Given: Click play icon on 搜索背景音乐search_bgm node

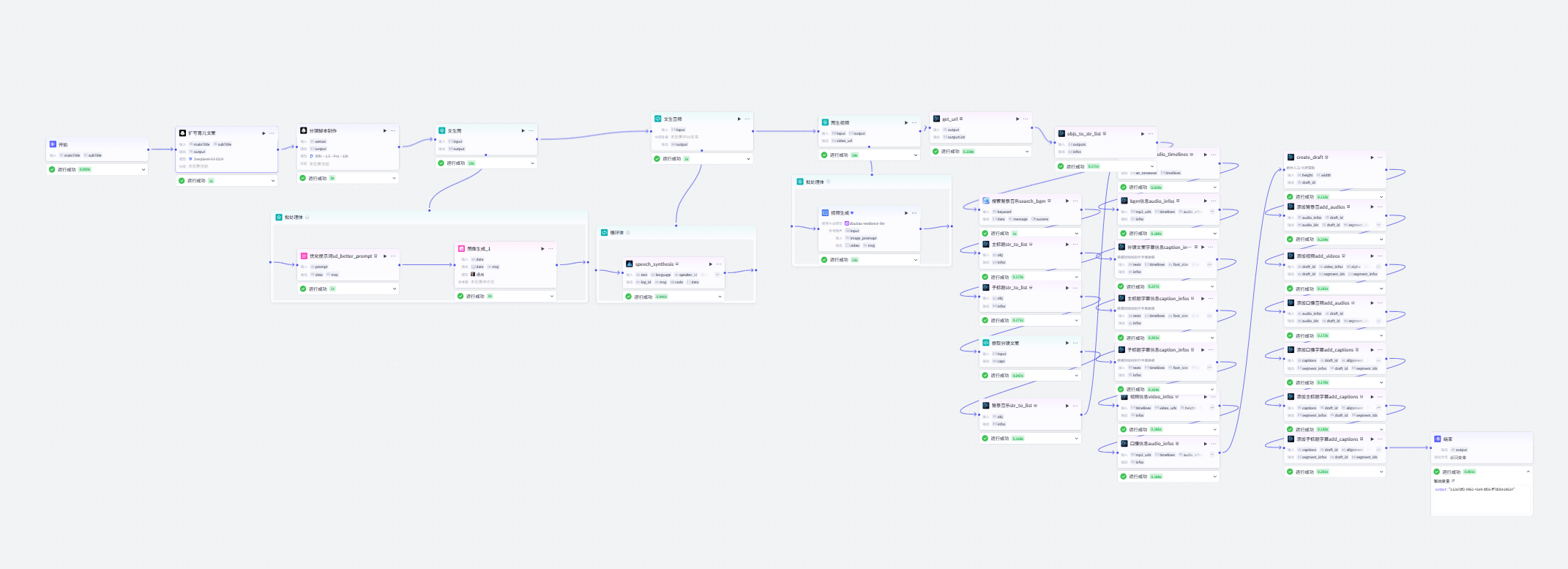Looking at the screenshot, I should [1067, 201].
